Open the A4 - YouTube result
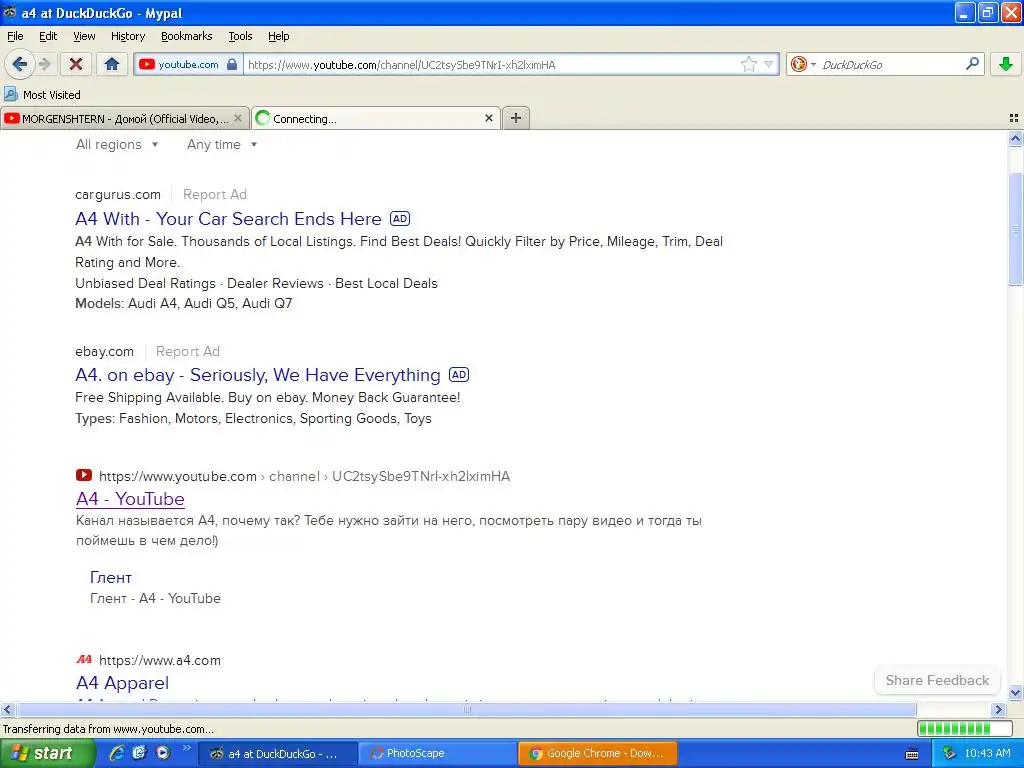Screen dimensions: 1024x768 [130, 499]
